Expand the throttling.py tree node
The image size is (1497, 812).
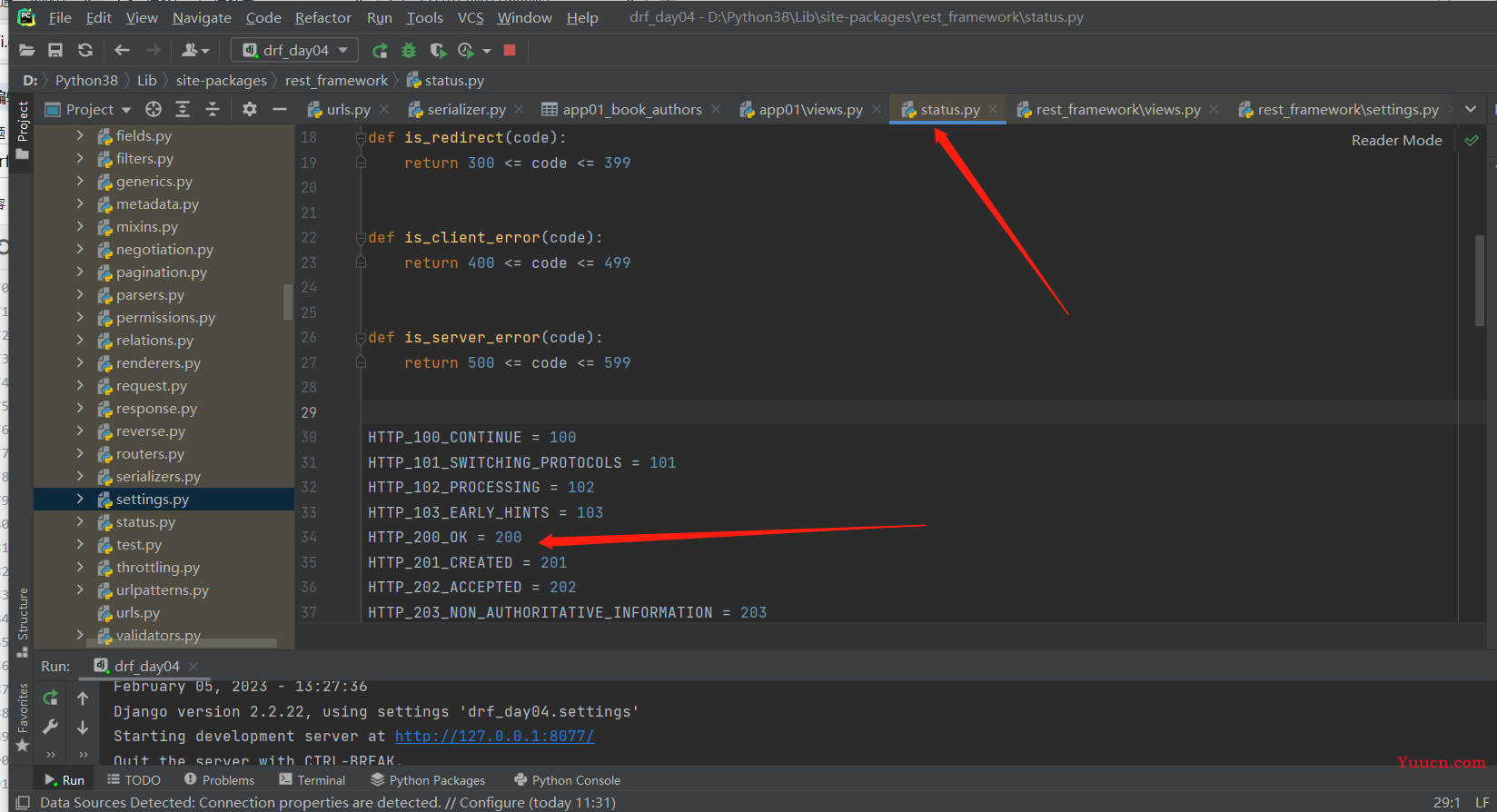click(80, 567)
